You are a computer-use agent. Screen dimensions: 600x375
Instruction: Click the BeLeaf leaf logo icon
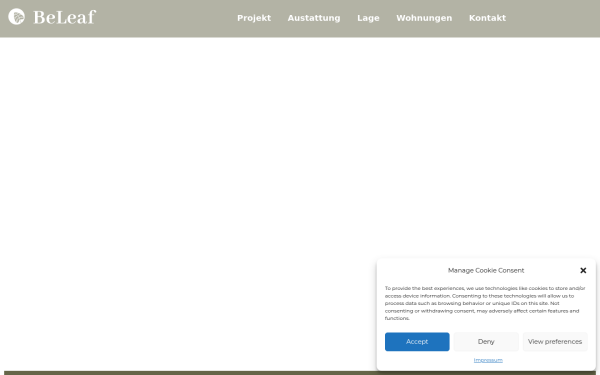coord(16,16)
